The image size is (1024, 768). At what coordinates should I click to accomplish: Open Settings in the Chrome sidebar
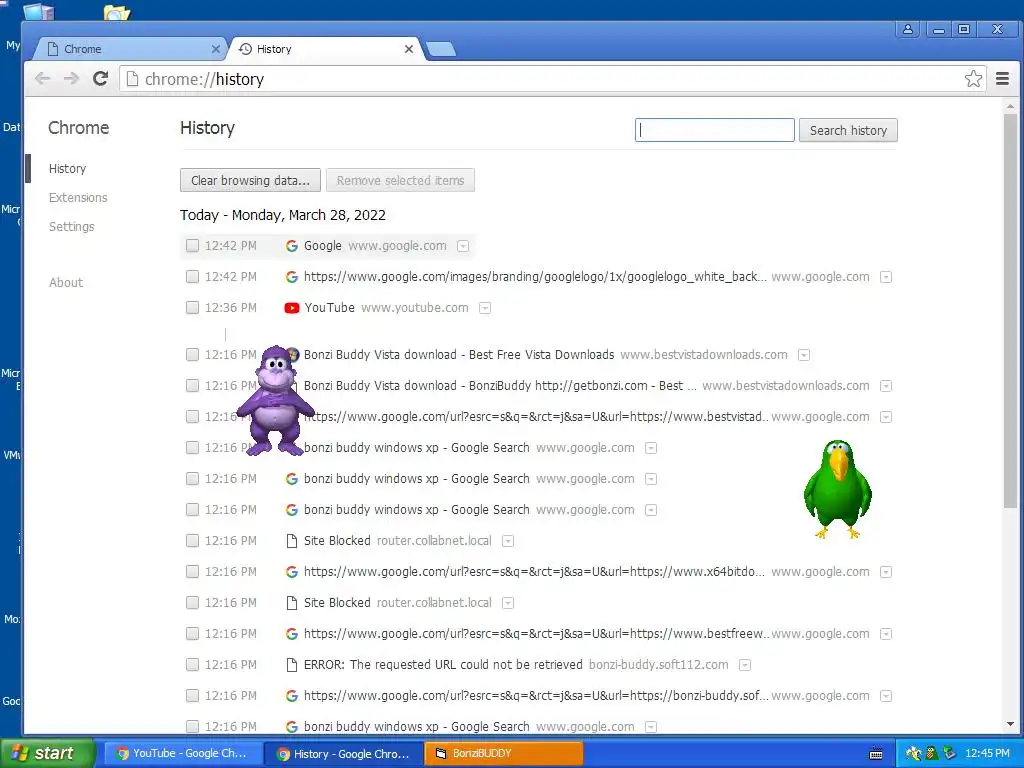click(x=71, y=227)
